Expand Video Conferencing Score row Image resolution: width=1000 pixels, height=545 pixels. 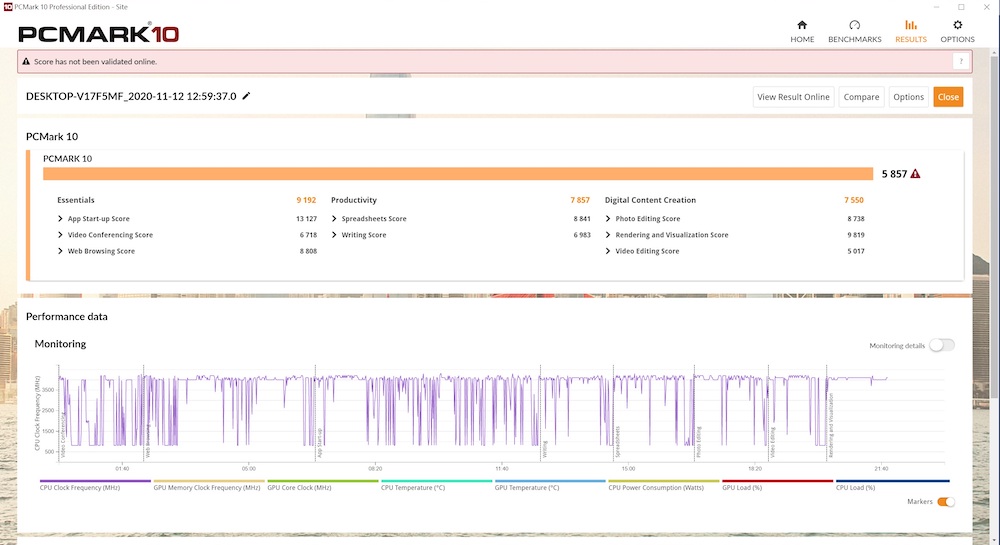(x=62, y=235)
